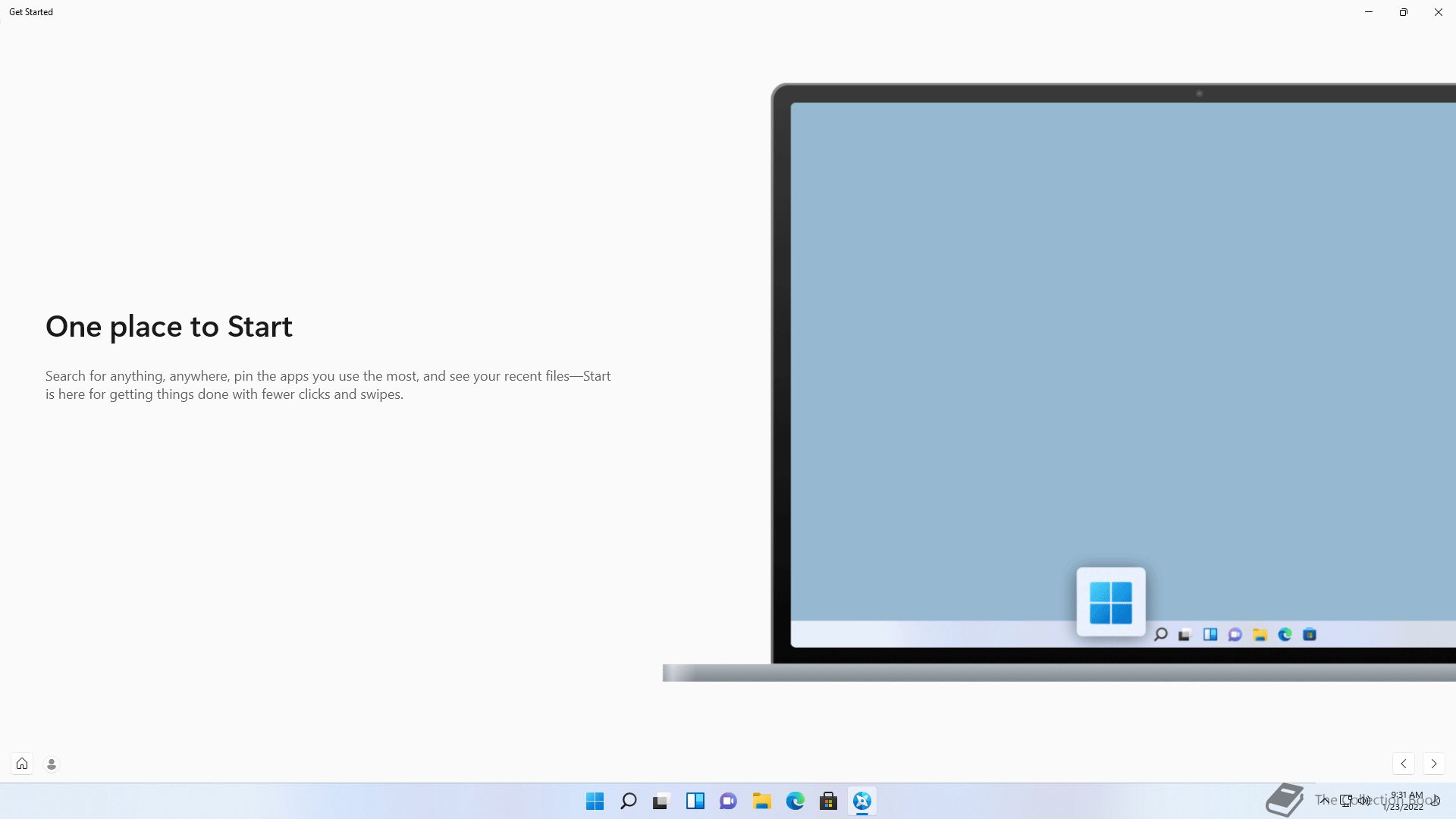Open Task View from the taskbar
1456x819 pixels.
click(662, 801)
